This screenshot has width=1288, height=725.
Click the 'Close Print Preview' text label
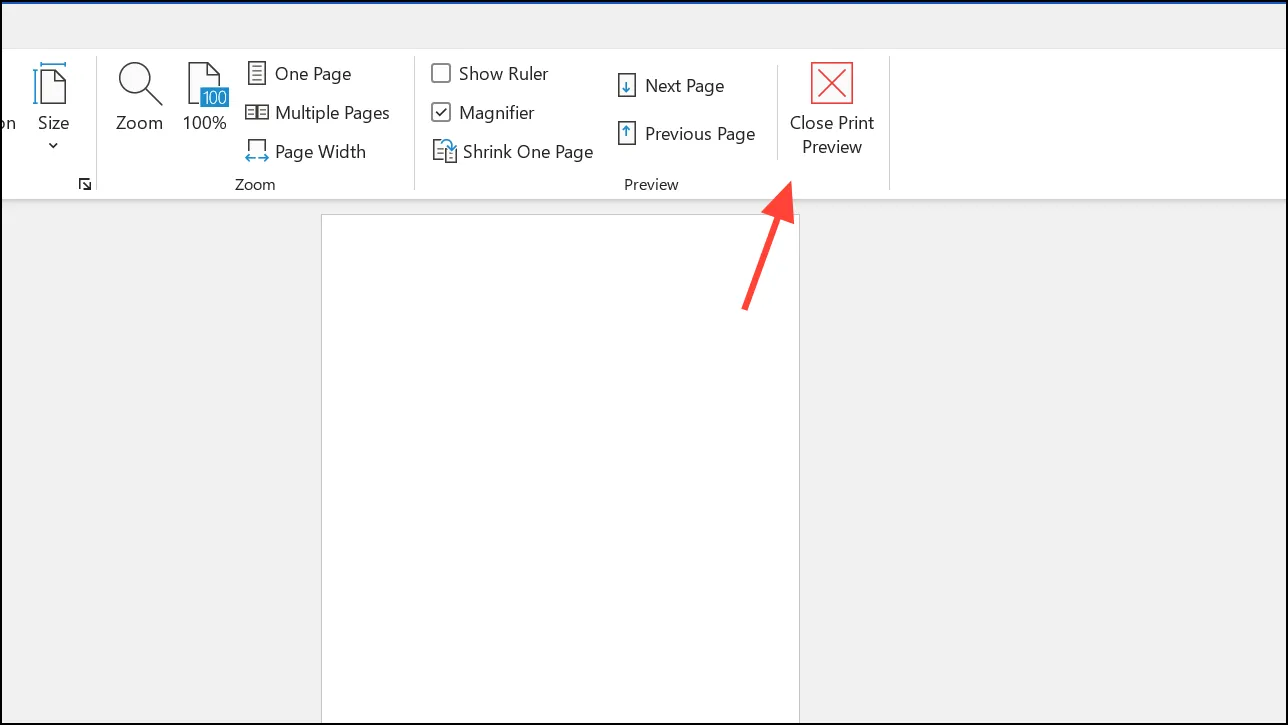(832, 135)
